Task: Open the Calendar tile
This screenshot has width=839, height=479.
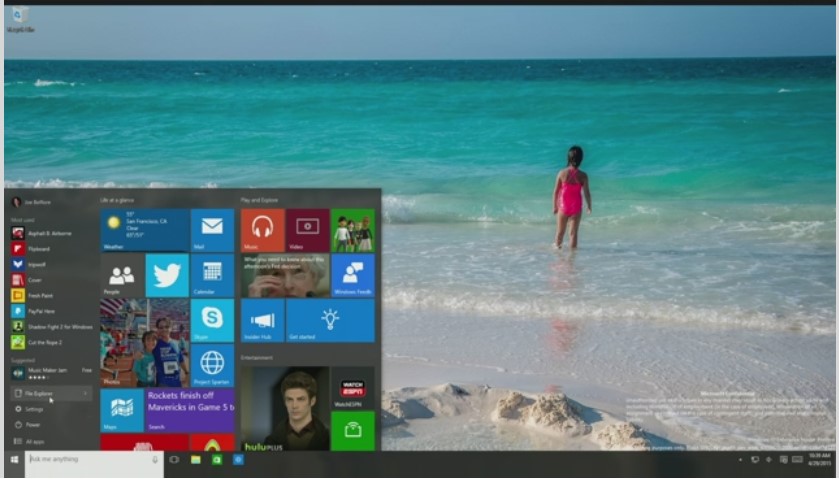Action: [212, 275]
